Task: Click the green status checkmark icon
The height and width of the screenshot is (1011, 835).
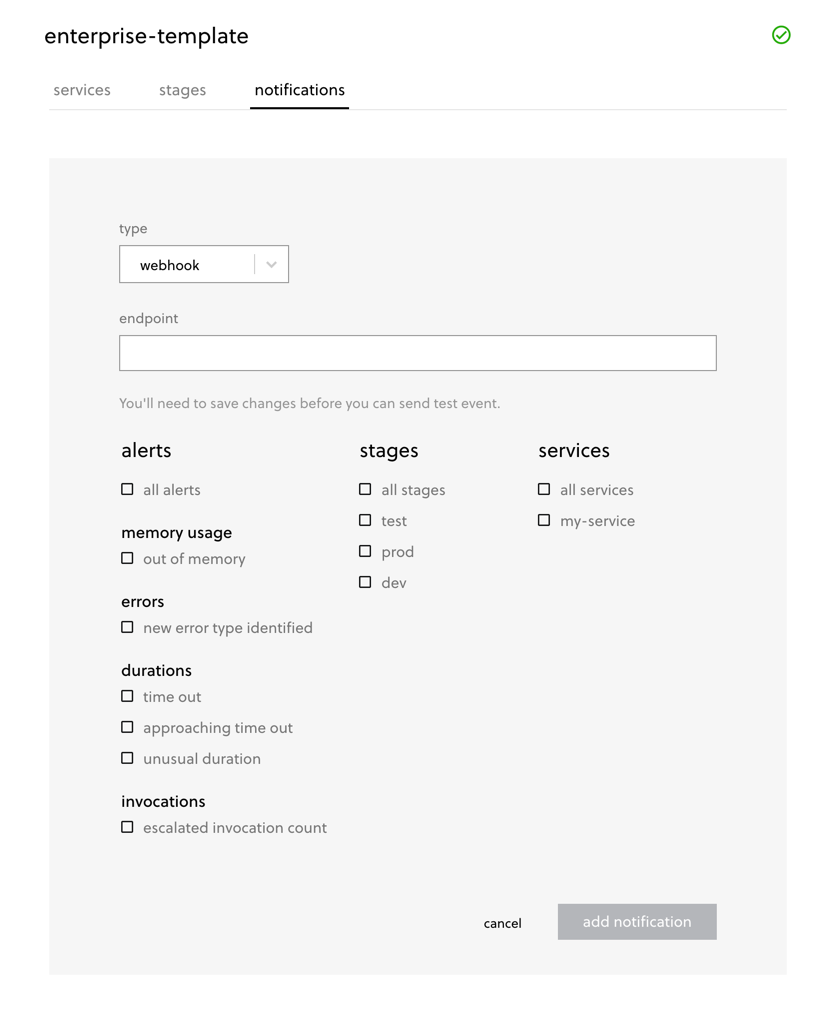Action: [x=781, y=35]
